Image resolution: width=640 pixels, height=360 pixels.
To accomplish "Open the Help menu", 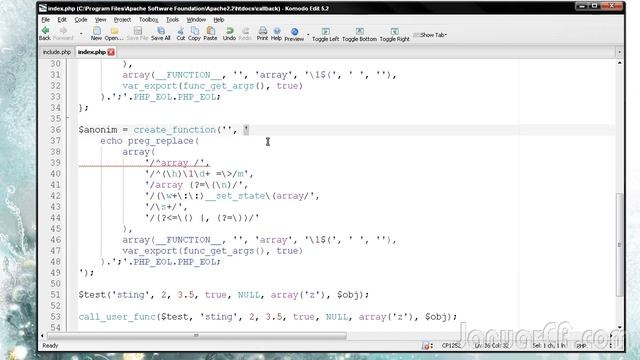I will pyautogui.click(x=219, y=20).
